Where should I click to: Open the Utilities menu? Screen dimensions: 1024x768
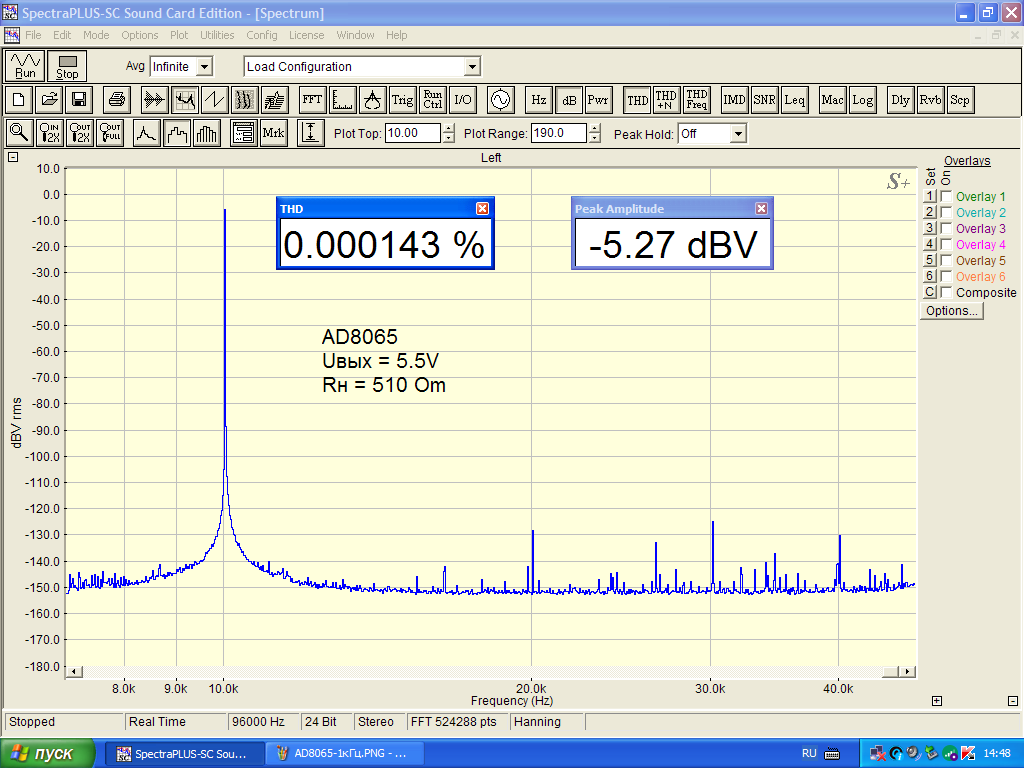coord(217,35)
